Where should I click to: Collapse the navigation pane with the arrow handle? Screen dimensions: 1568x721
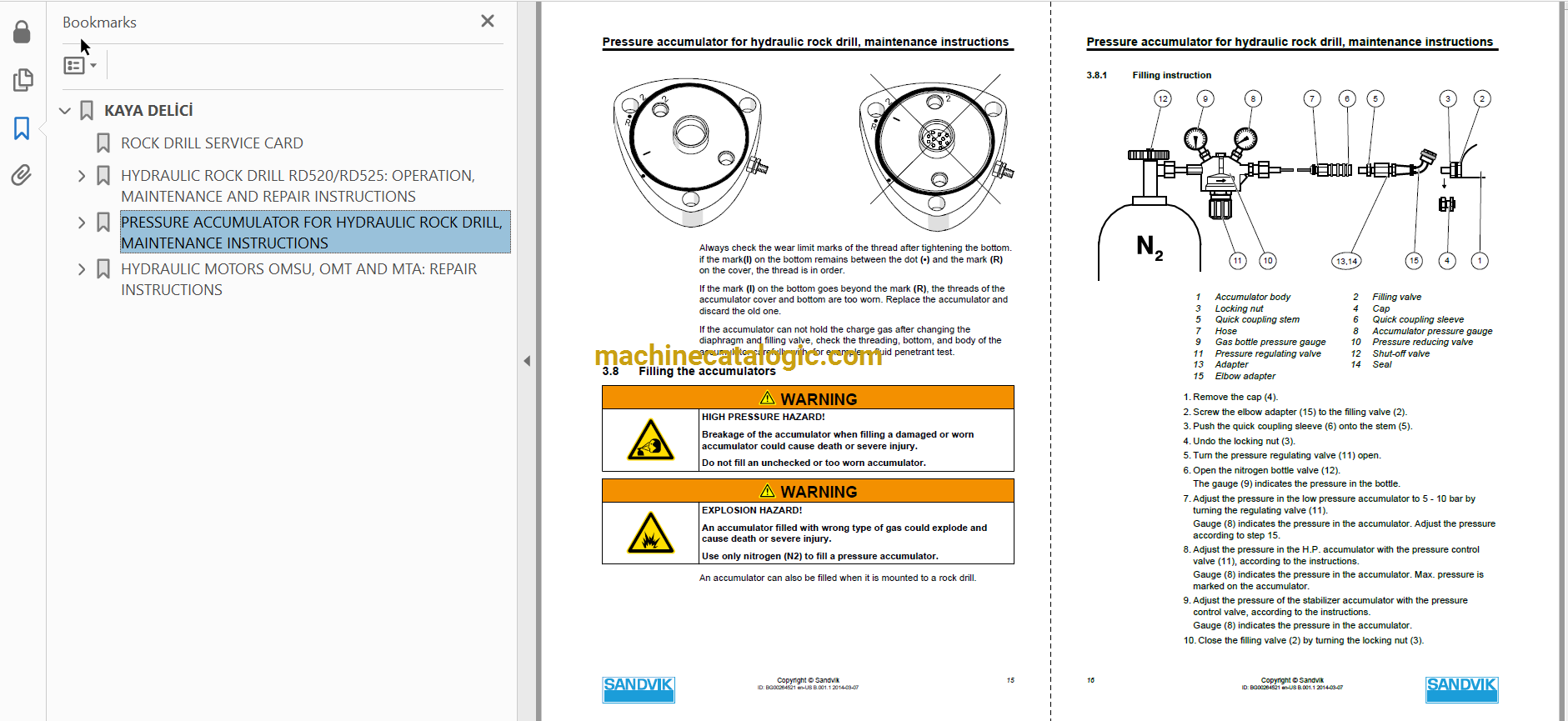pyautogui.click(x=527, y=361)
